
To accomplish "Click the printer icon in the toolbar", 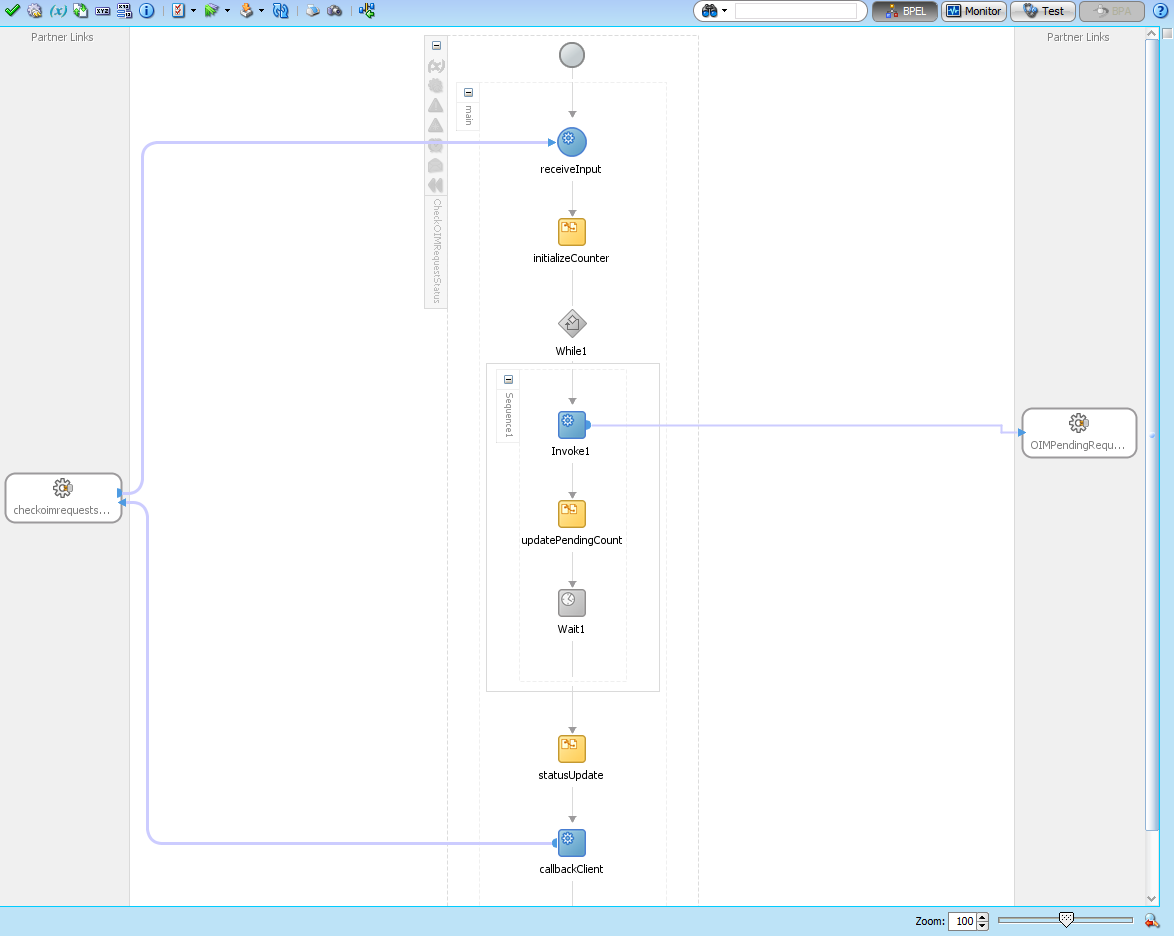I will [311, 11].
